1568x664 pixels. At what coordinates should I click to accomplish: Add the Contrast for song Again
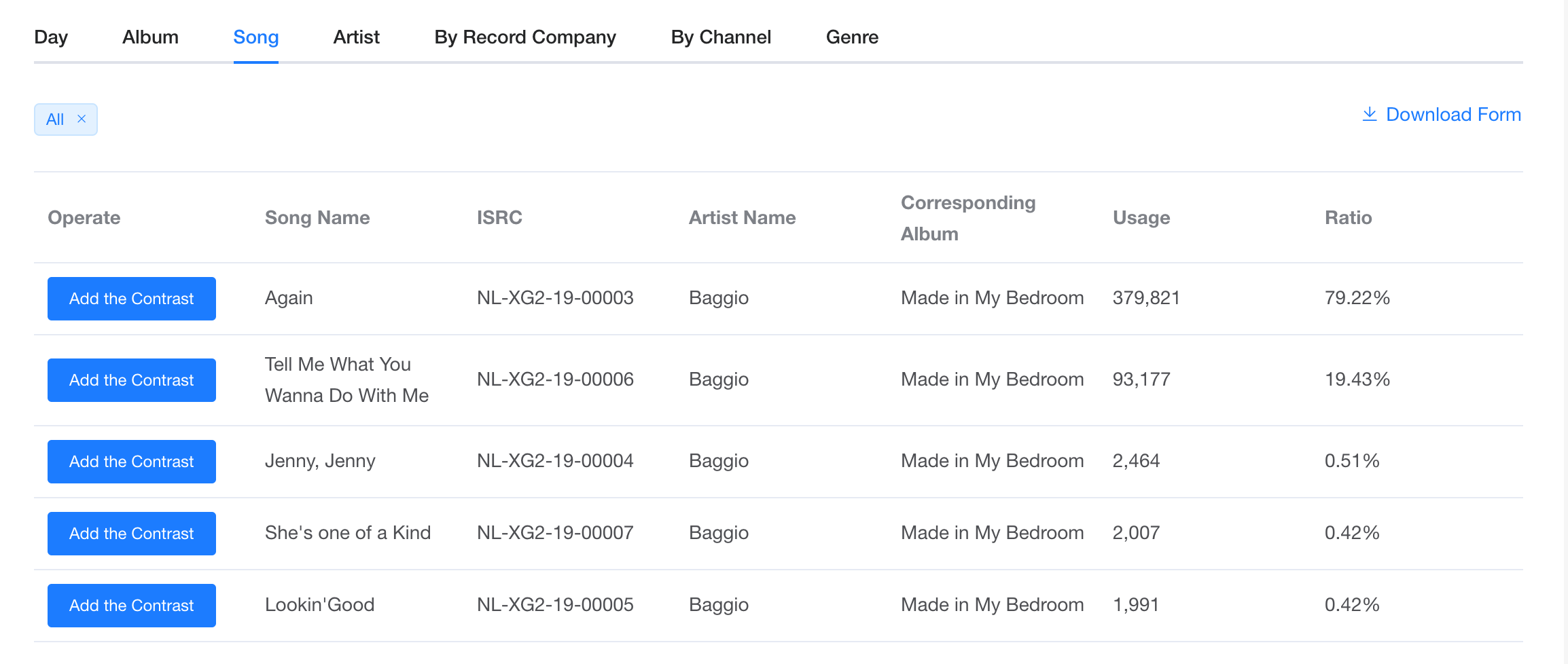click(132, 299)
